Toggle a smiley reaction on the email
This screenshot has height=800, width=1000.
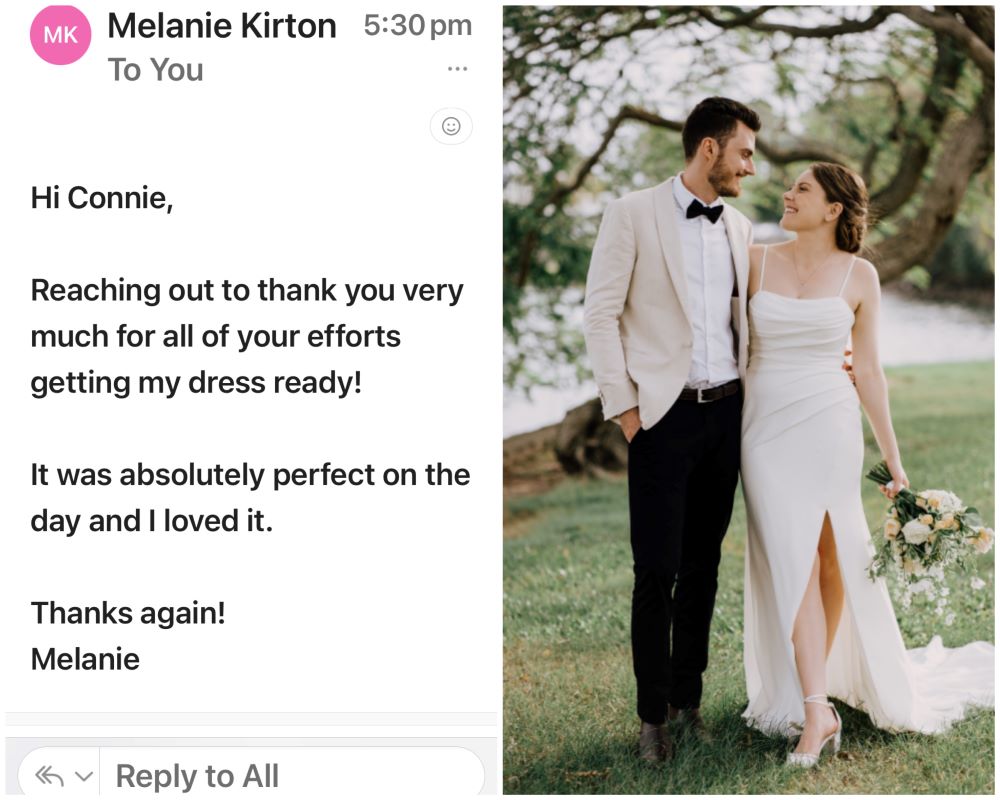pos(451,126)
